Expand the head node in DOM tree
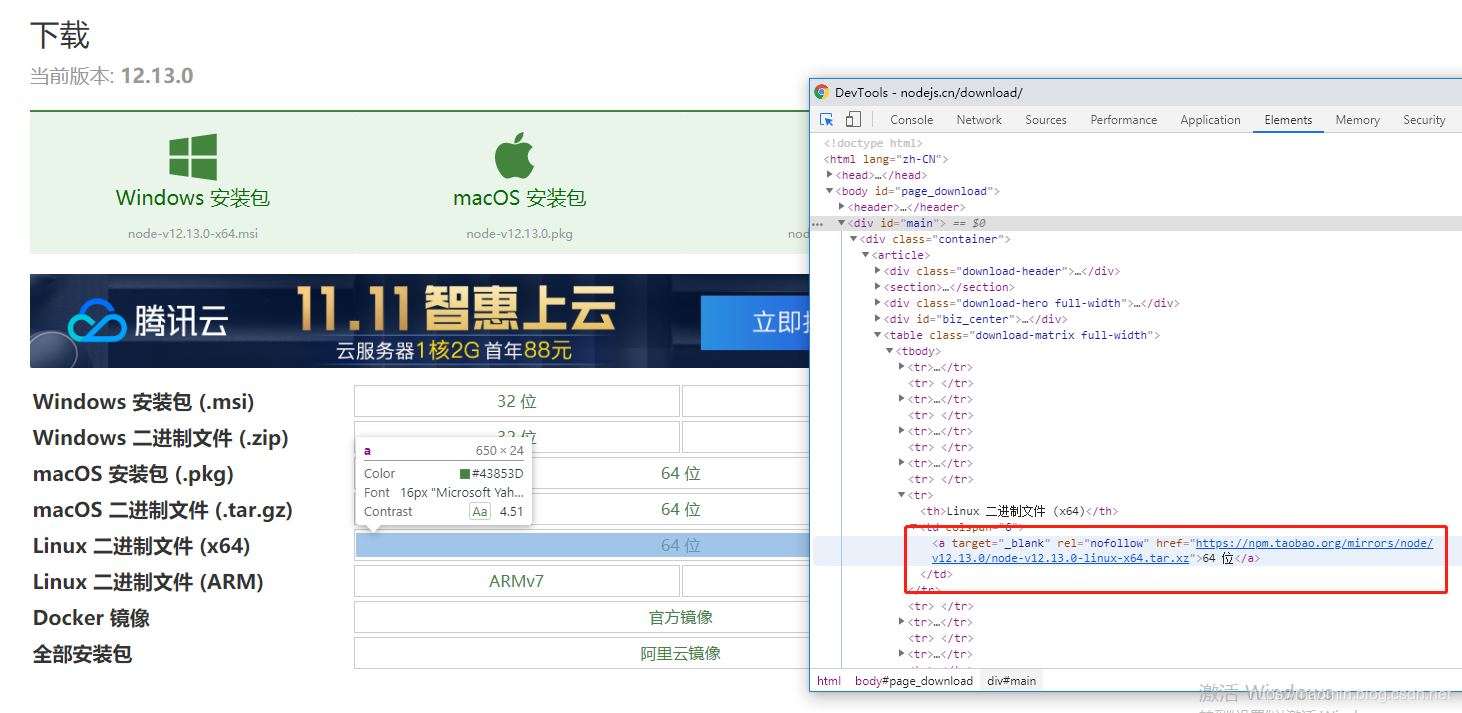 (x=829, y=175)
